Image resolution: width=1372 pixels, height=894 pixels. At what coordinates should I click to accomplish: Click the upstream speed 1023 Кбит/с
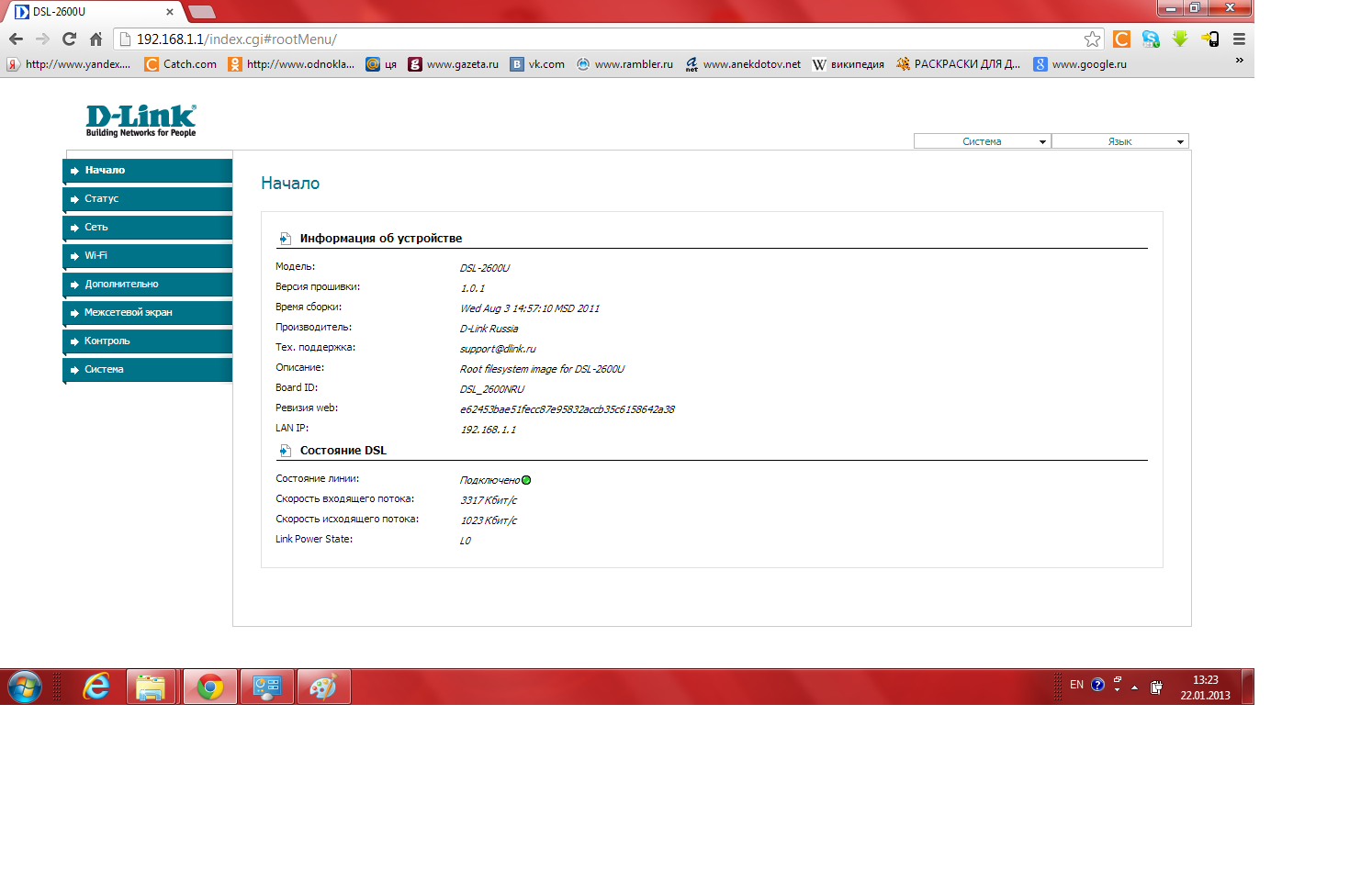click(x=489, y=520)
